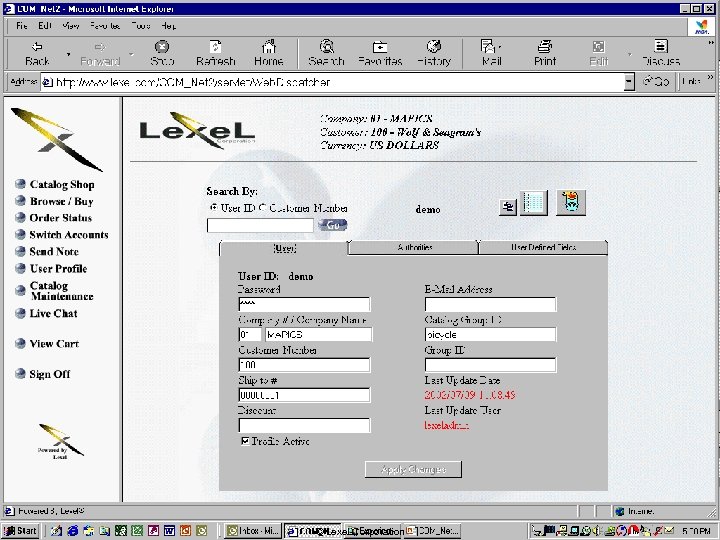Click the Company Name field showing MAPICS
720x540 pixels.
(318, 334)
